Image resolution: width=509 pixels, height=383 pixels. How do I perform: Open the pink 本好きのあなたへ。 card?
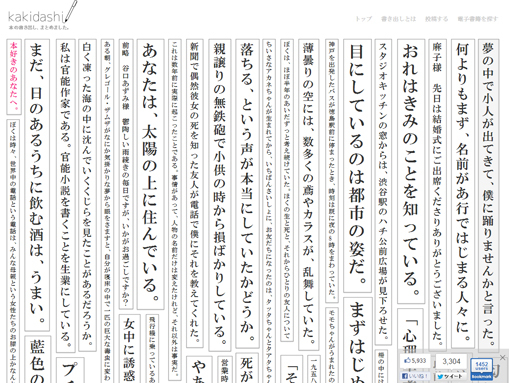coord(14,77)
